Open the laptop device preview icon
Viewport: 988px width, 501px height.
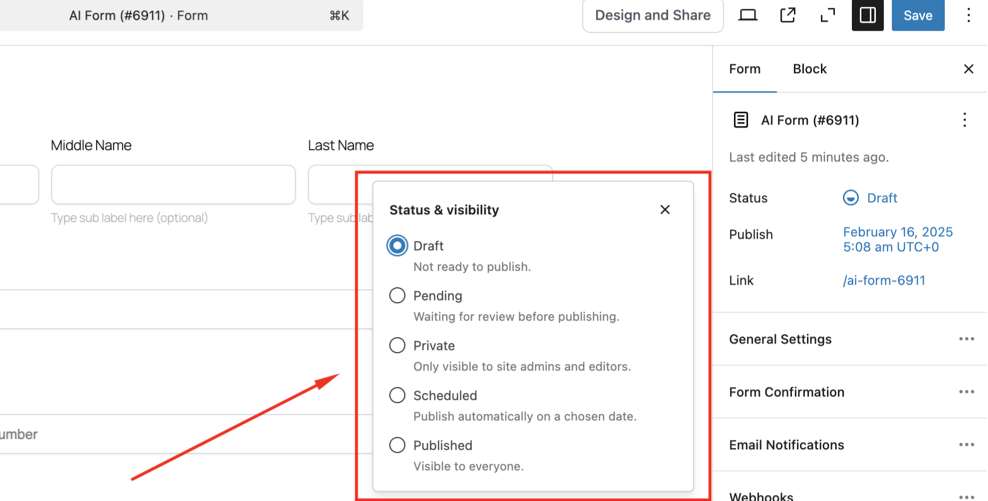[x=748, y=15]
